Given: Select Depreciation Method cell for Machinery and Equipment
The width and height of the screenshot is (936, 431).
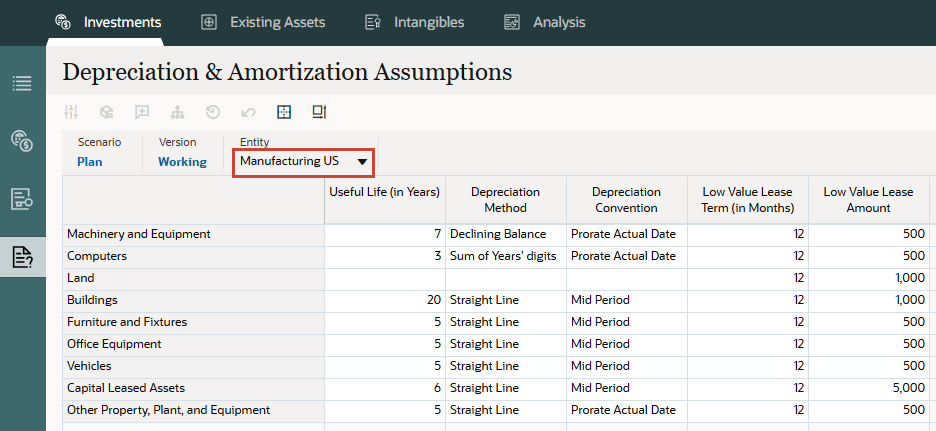Looking at the screenshot, I should [x=505, y=234].
